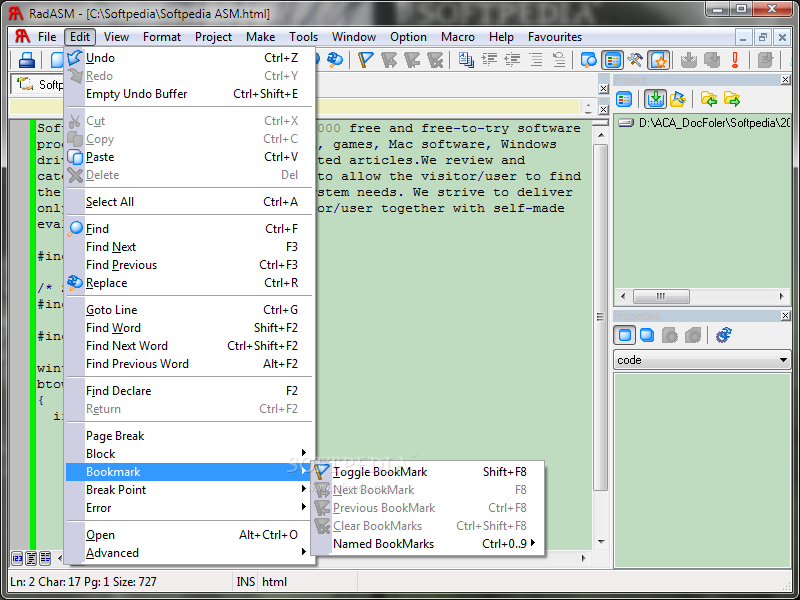Image resolution: width=800 pixels, height=600 pixels.
Task: Open the Format menu
Action: click(x=162, y=37)
